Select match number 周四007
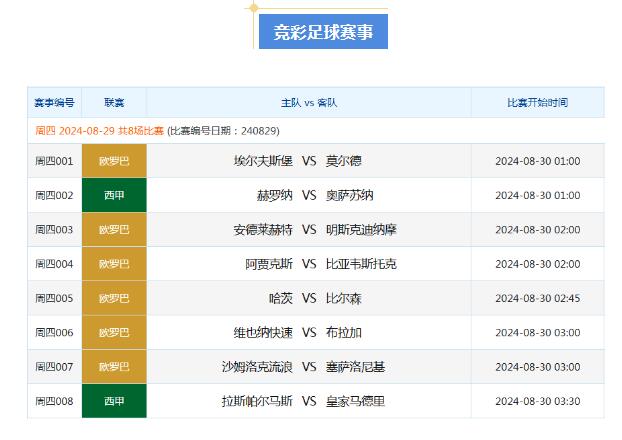622x440 pixels. (54, 367)
